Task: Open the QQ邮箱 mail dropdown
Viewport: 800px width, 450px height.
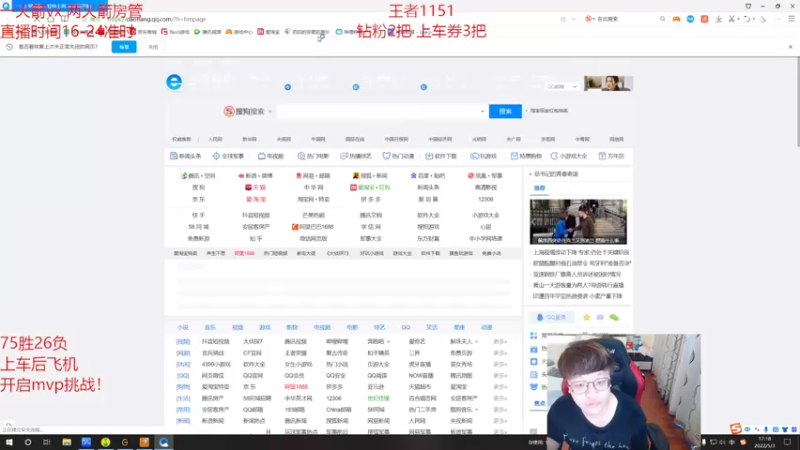Action: 561,87
